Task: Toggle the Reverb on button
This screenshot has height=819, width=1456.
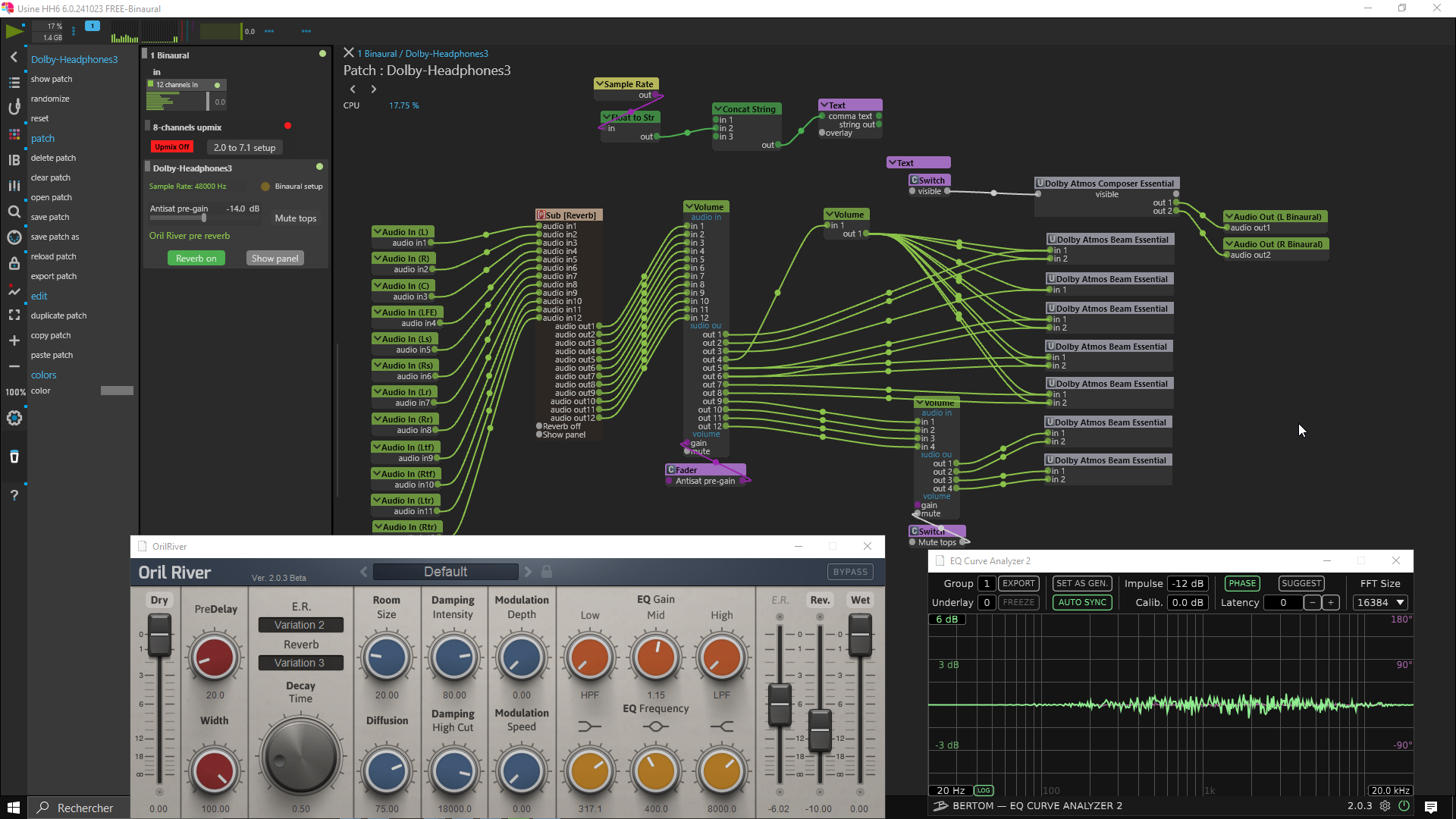Action: [196, 259]
